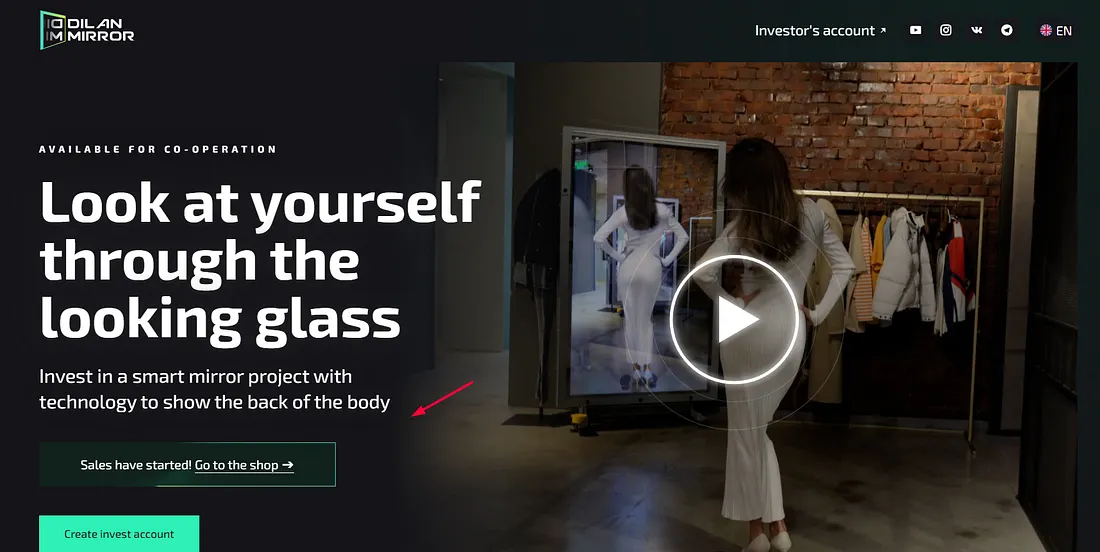Click the Sales have started banner
Screen dimensions: 1100x552
coord(187,464)
